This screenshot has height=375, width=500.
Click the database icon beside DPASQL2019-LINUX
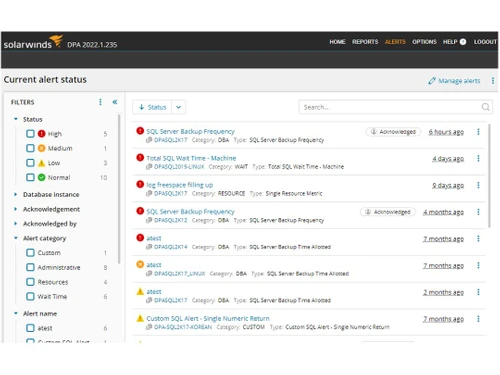(x=149, y=167)
